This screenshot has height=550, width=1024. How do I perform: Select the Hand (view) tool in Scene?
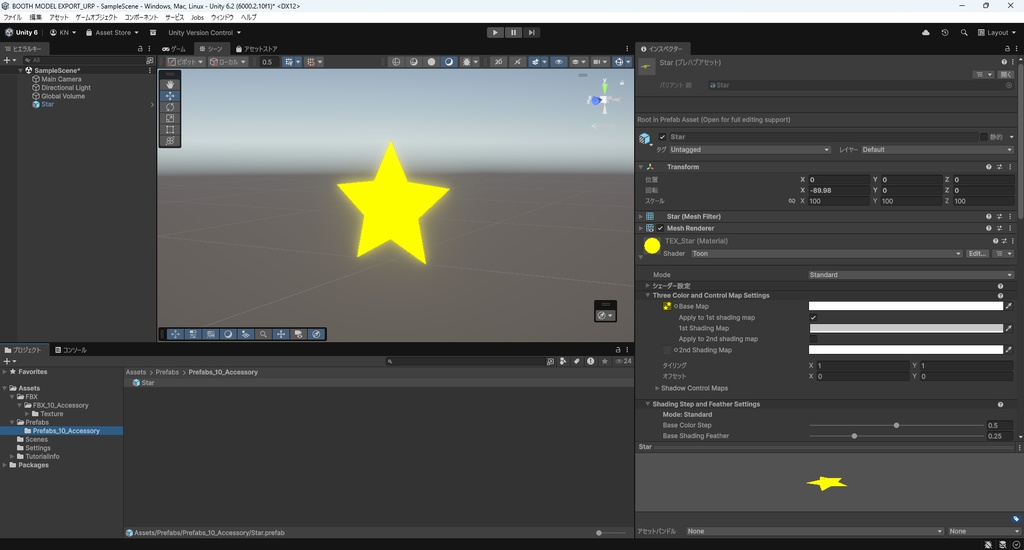point(170,84)
